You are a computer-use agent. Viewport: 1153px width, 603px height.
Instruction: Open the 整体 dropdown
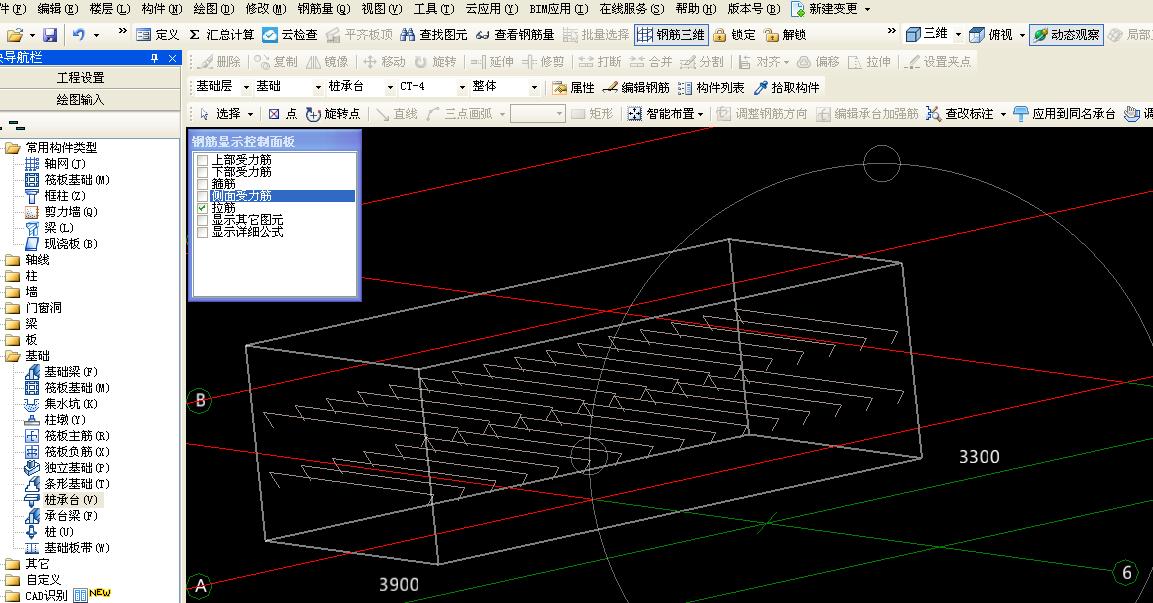535,87
